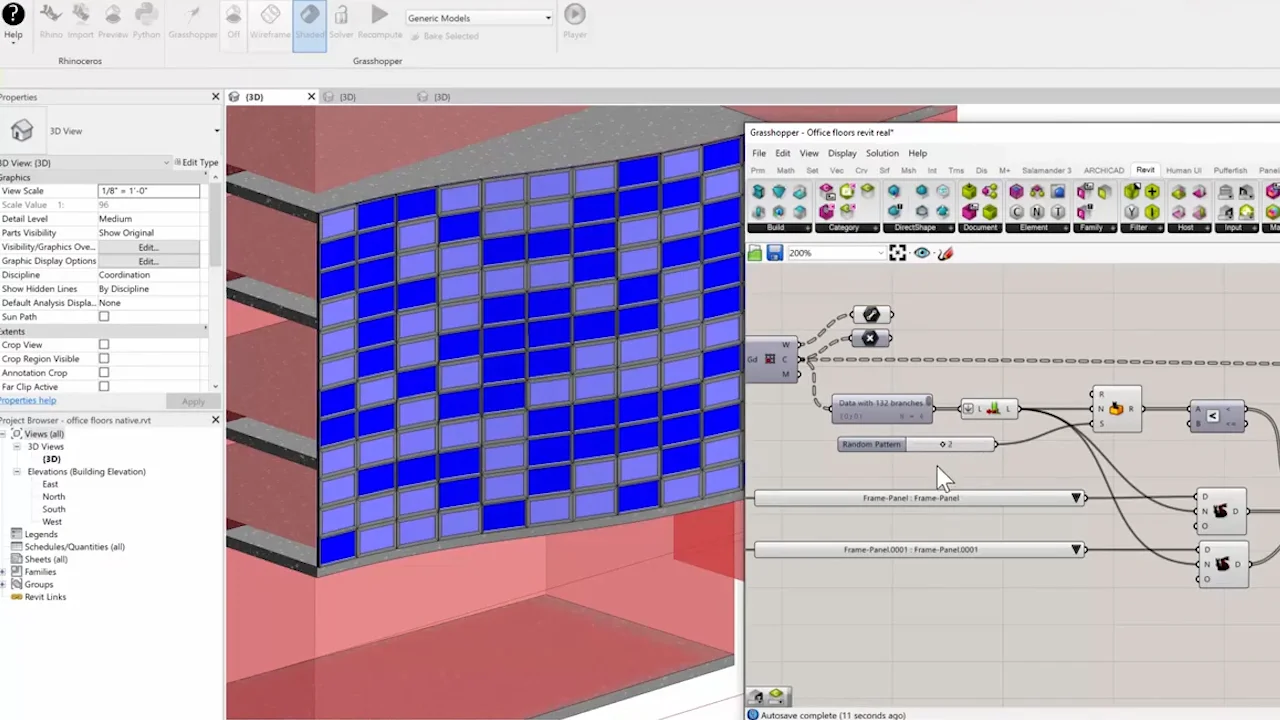Screen dimensions: 1280x720
Task: Open the Frame-Panel.0001 family type dropdown
Action: [x=1076, y=550]
